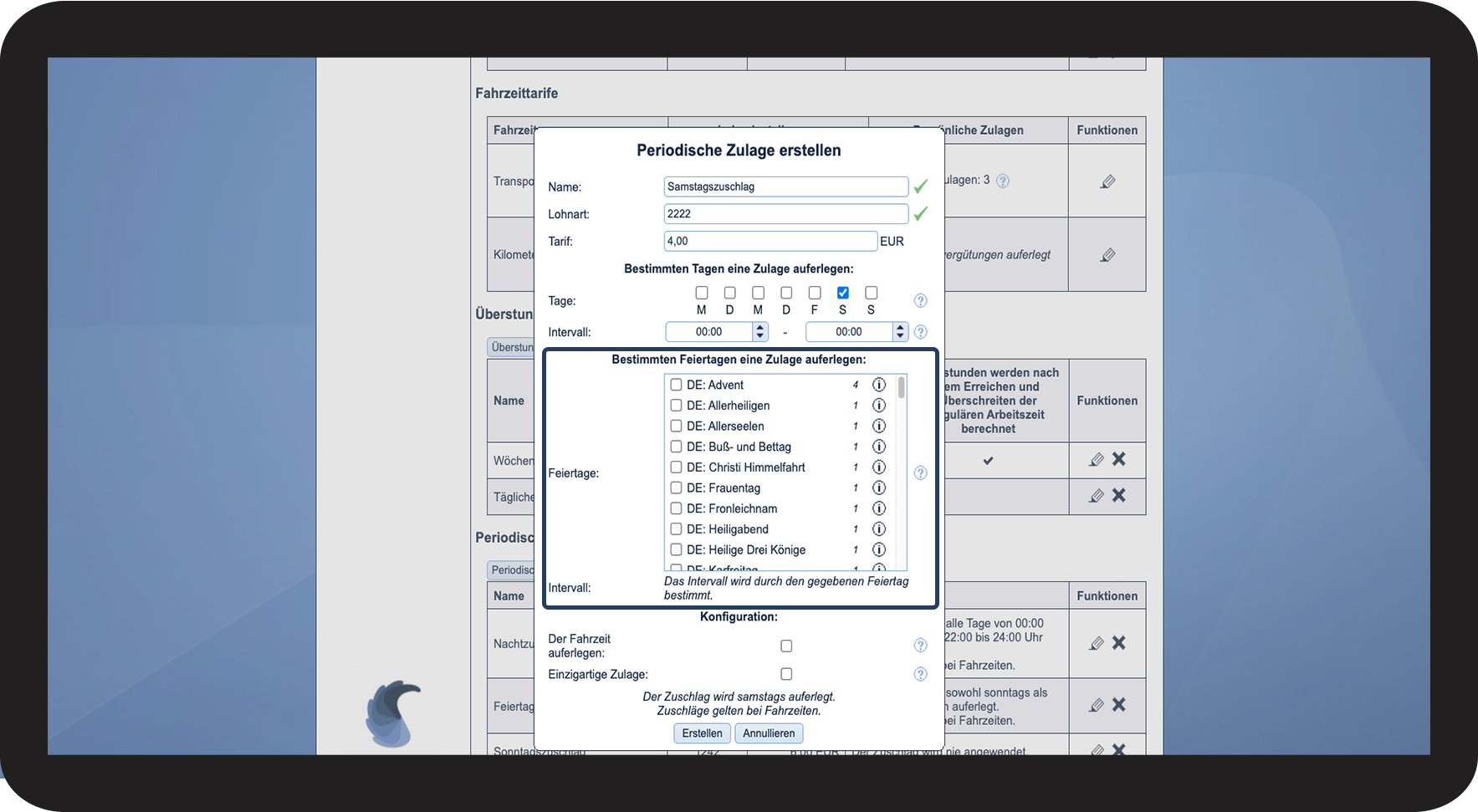Viewport: 1478px width, 812px height.
Task: Show info for DE: Allerheiligen holiday
Action: (879, 406)
